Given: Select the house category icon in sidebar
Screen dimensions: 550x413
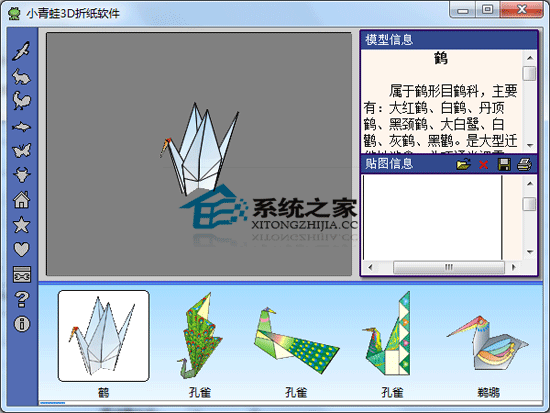Looking at the screenshot, I should 21,200.
